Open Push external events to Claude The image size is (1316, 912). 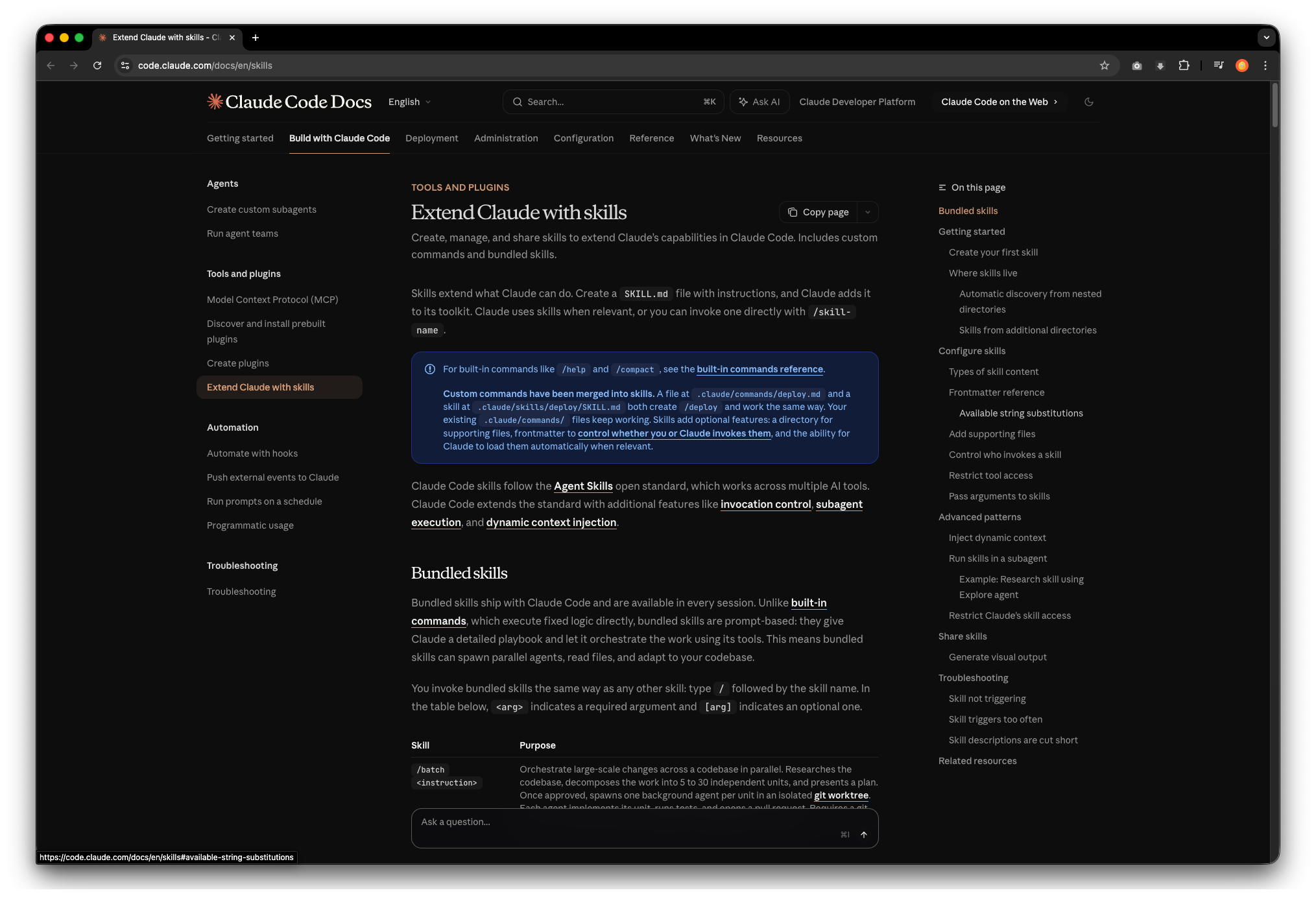[273, 477]
